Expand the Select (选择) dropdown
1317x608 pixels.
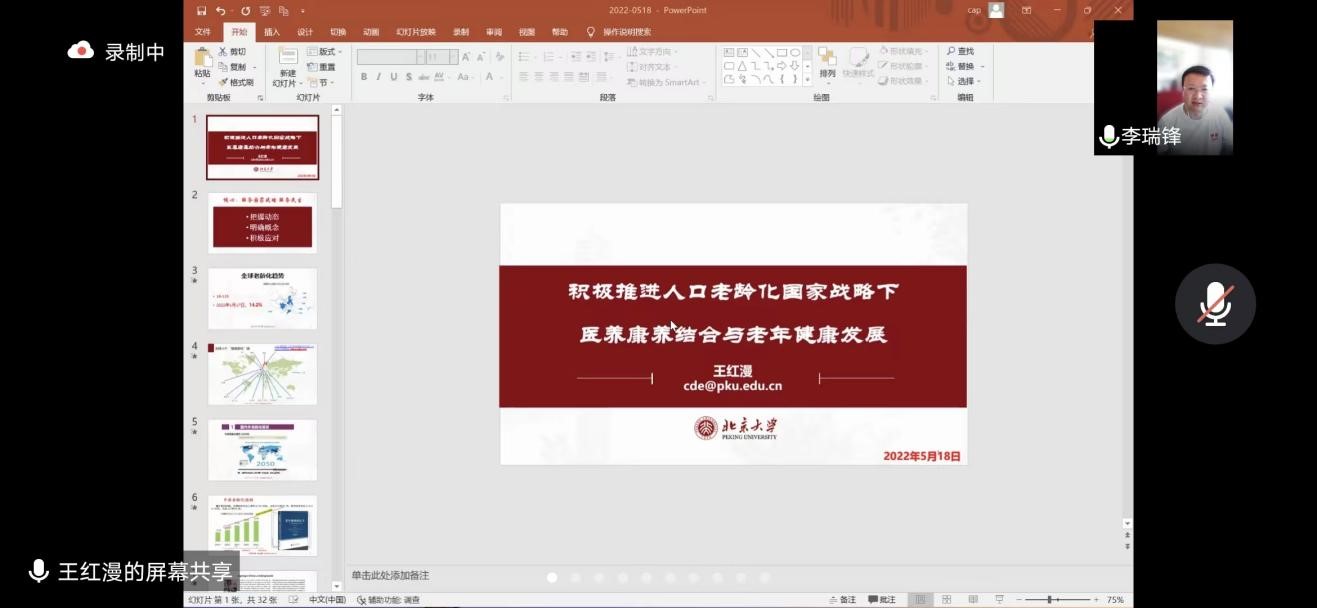point(964,82)
